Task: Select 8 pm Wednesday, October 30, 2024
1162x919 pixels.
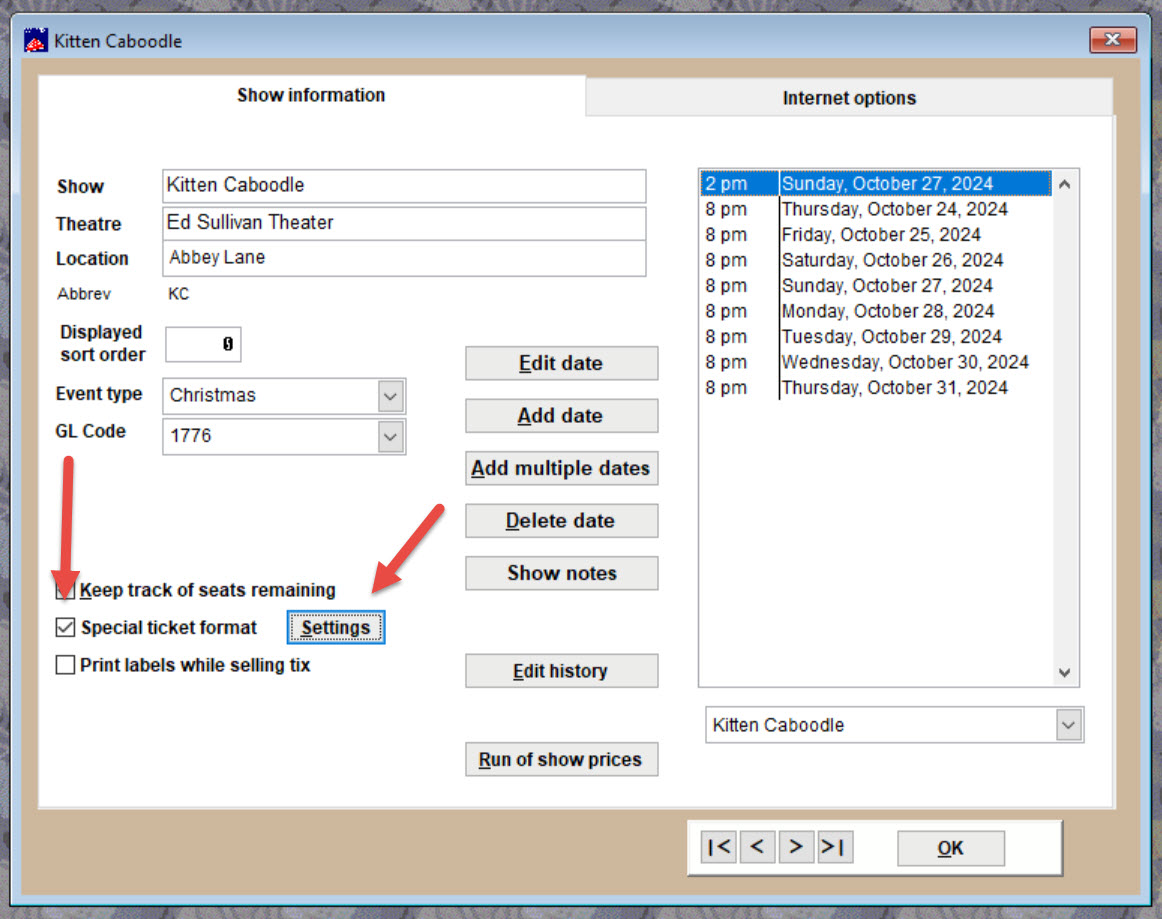Action: (x=876, y=362)
